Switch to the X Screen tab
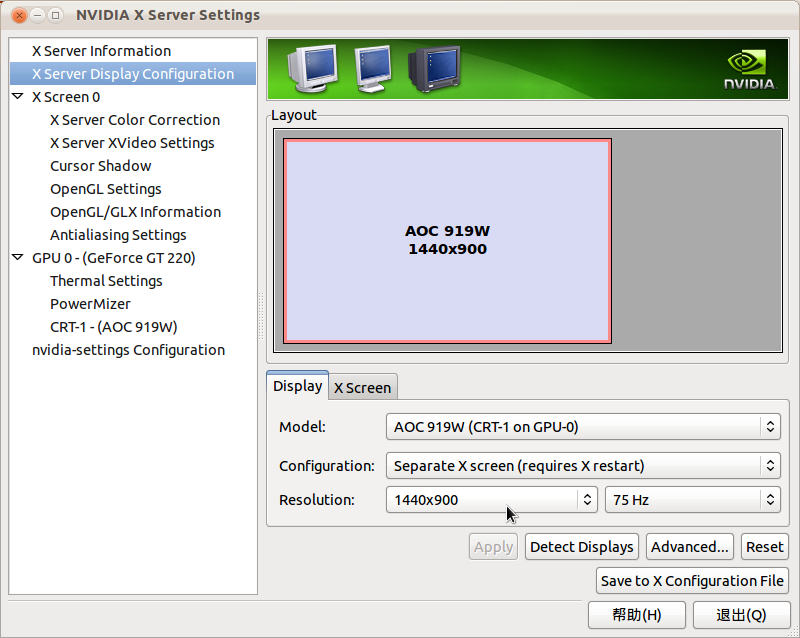The width and height of the screenshot is (800, 638). tap(362, 388)
